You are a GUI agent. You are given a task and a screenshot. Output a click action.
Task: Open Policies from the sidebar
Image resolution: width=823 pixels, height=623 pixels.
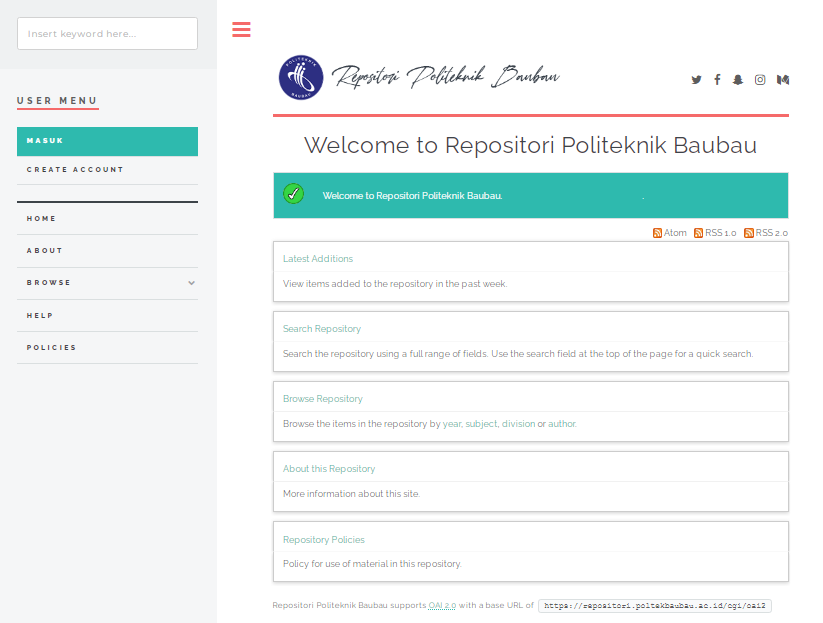(52, 348)
